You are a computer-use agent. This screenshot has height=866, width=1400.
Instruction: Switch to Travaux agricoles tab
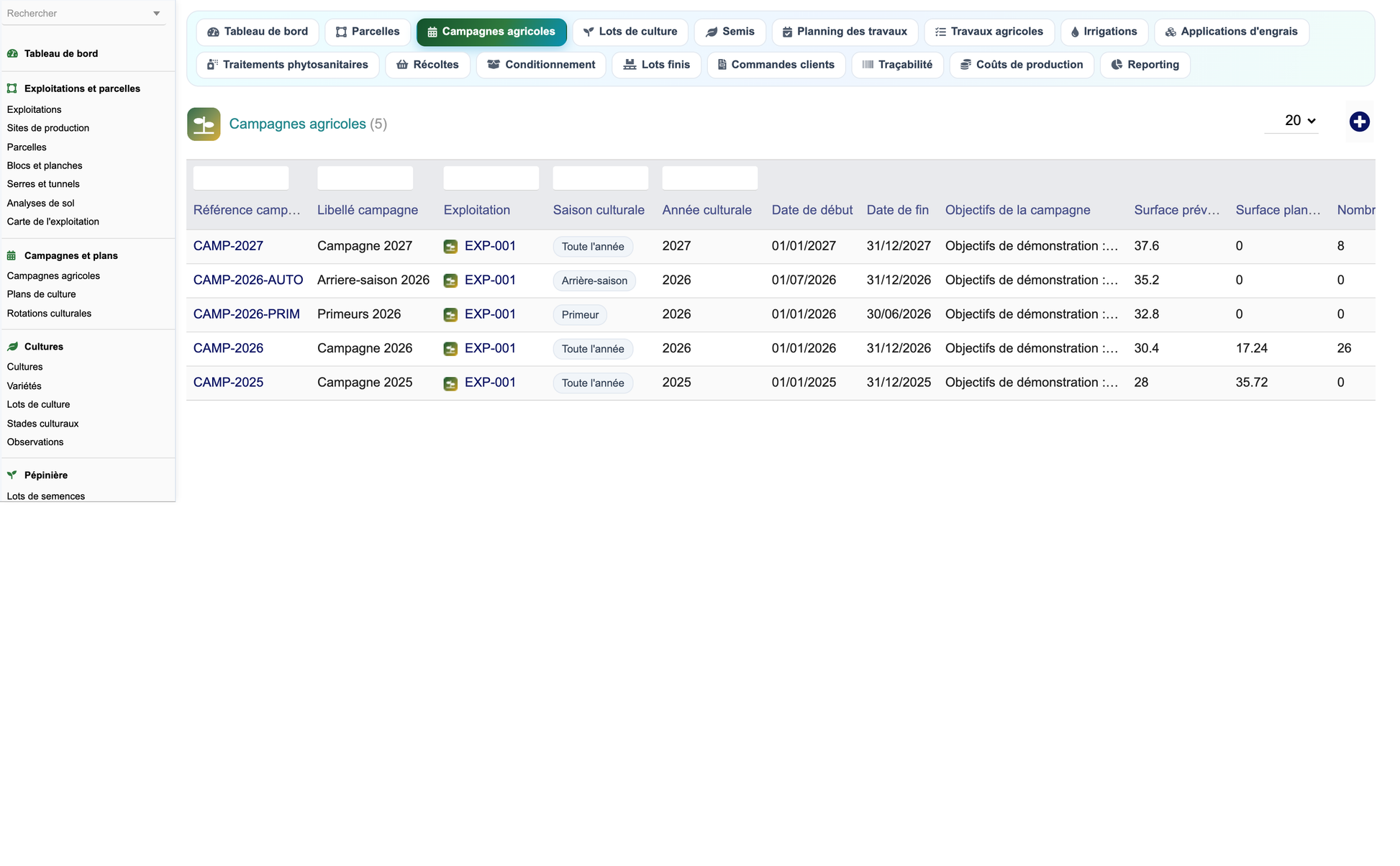pos(989,32)
